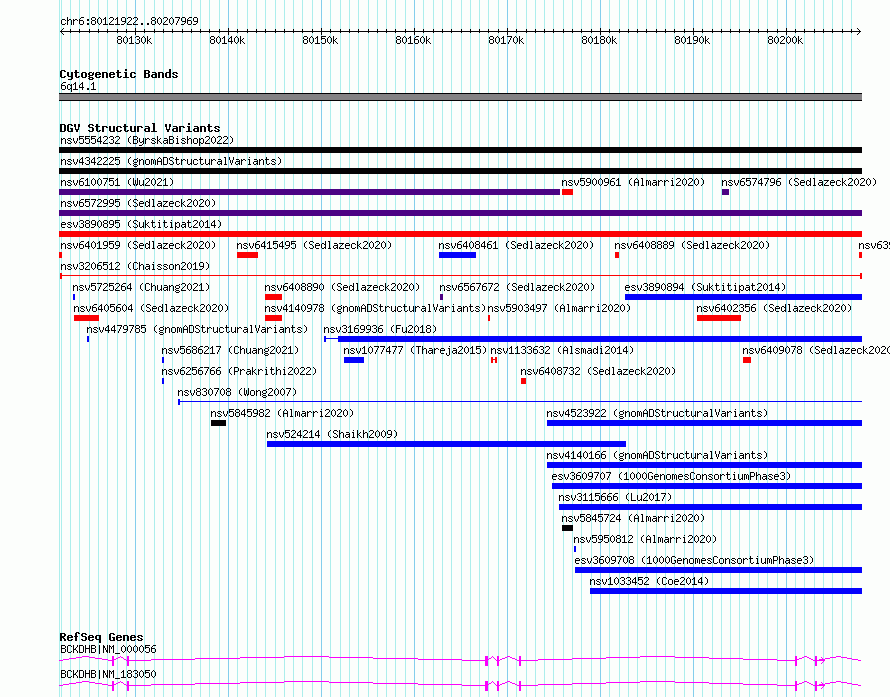890x697 pixels.
Task: Click red bar under nsv6415495
Action: coord(247,255)
